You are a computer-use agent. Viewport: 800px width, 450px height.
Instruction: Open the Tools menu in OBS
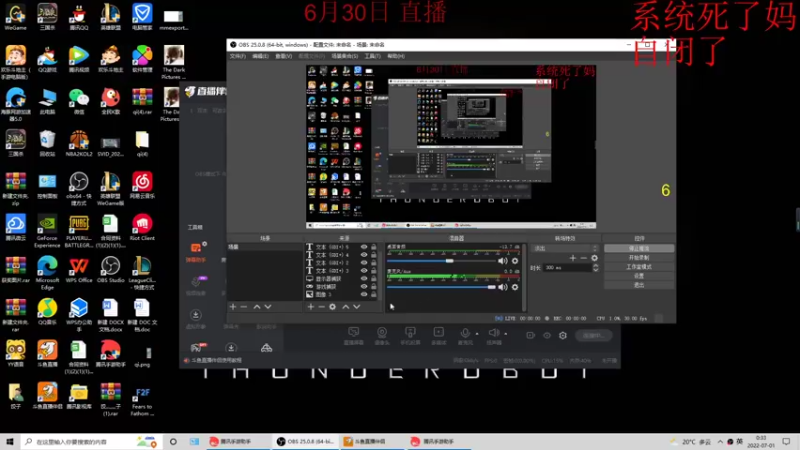coord(372,56)
